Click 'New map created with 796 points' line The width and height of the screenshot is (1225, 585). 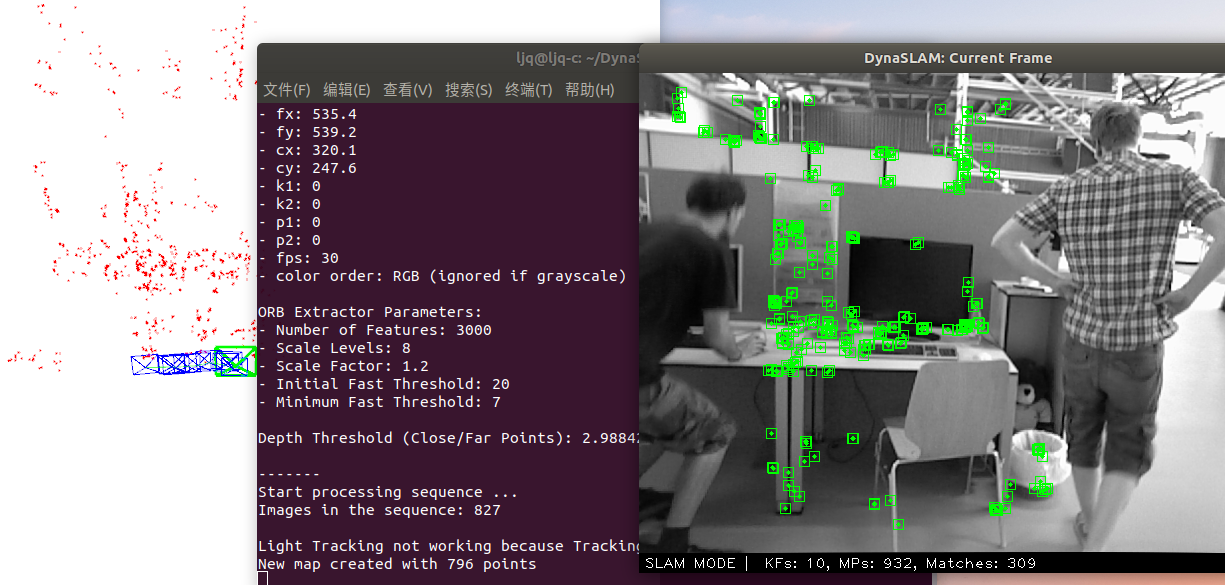click(x=397, y=564)
